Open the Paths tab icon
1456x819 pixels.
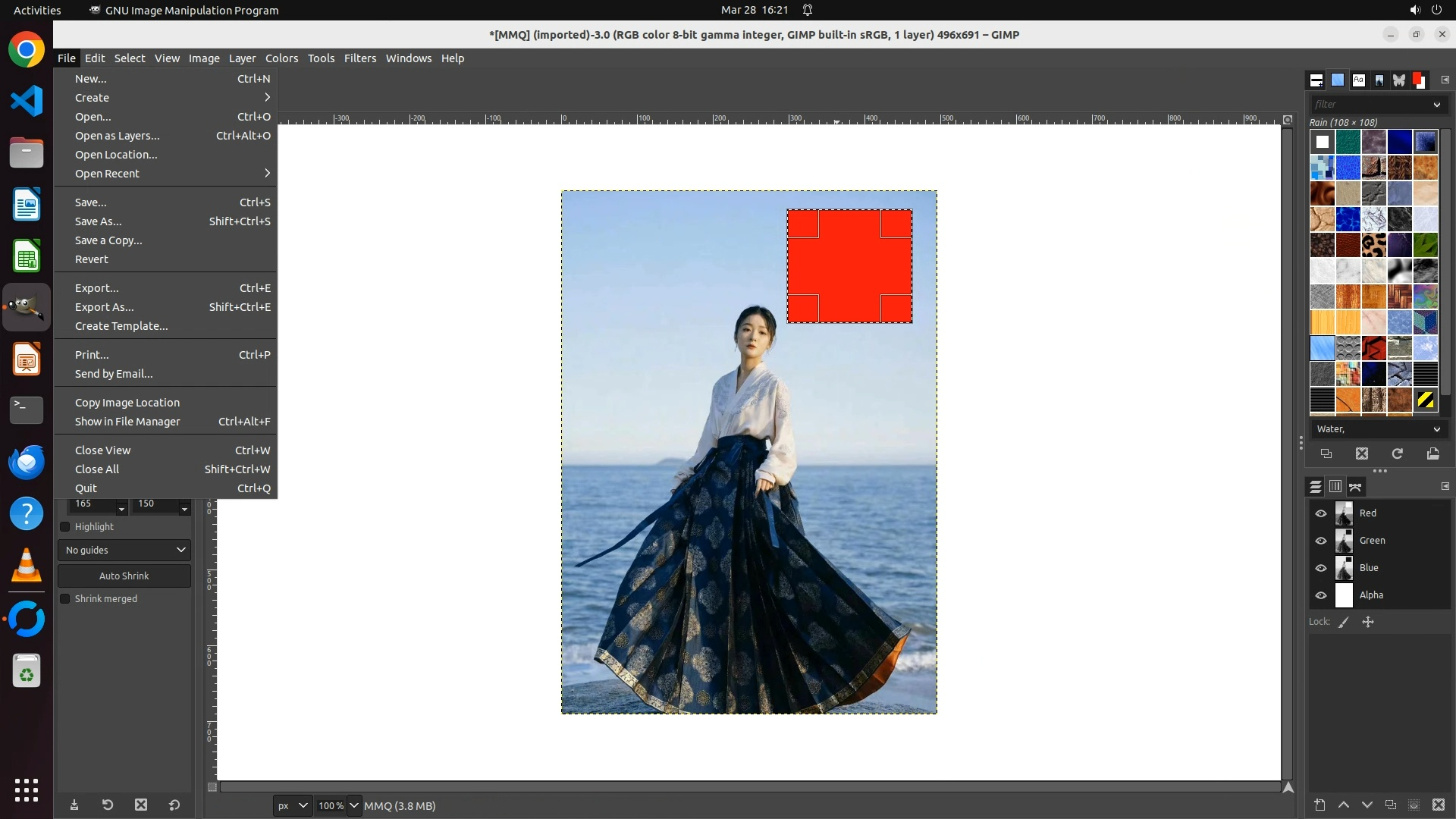click(x=1356, y=487)
